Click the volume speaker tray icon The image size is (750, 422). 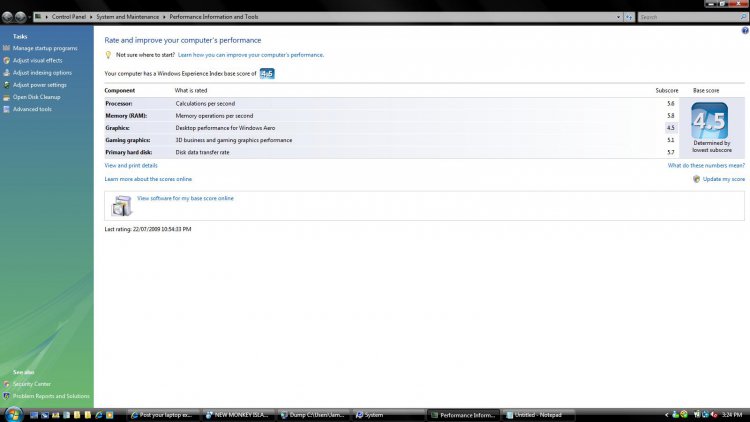point(714,415)
